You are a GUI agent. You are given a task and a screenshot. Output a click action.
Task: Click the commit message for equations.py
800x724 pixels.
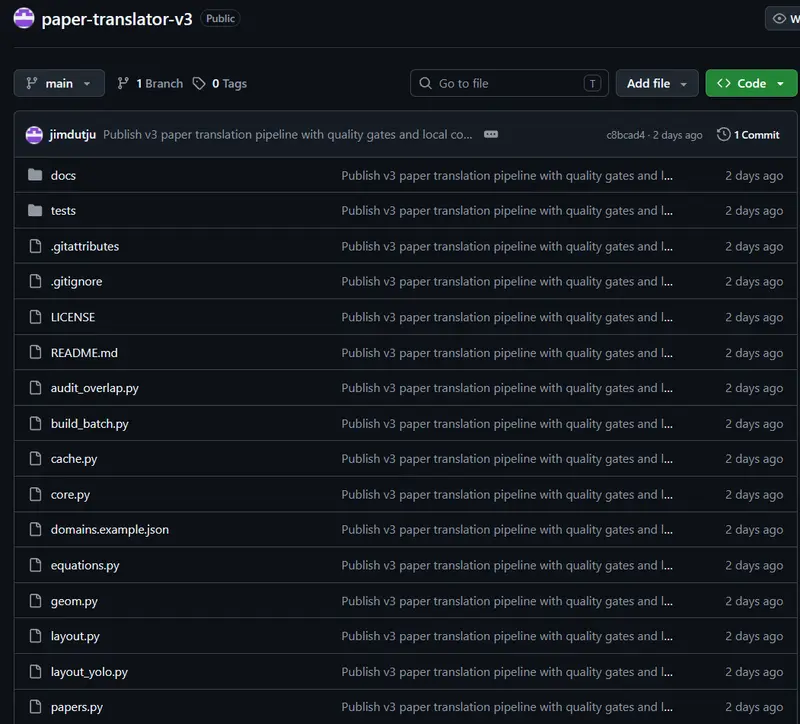pos(507,565)
